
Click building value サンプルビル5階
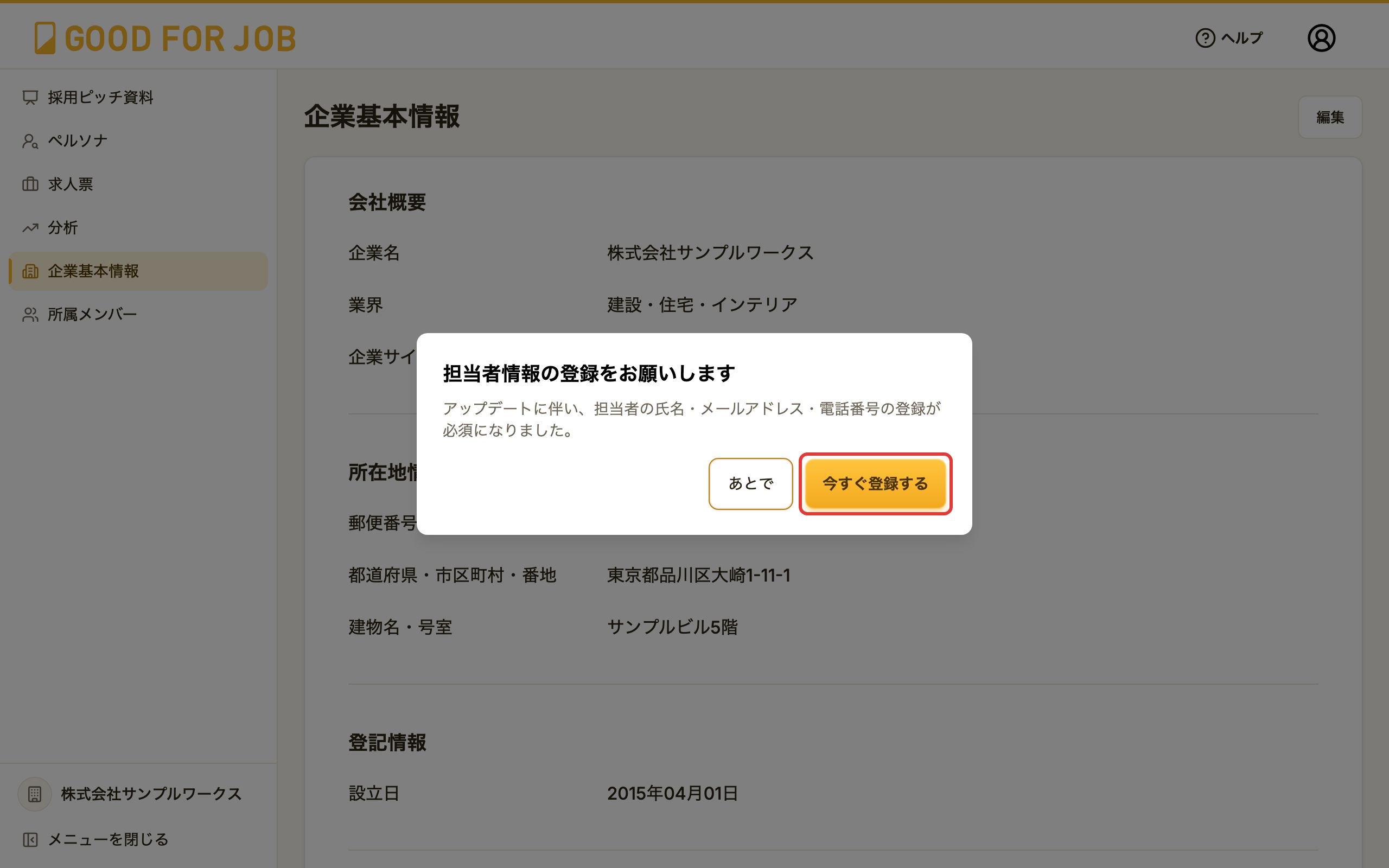click(x=673, y=627)
